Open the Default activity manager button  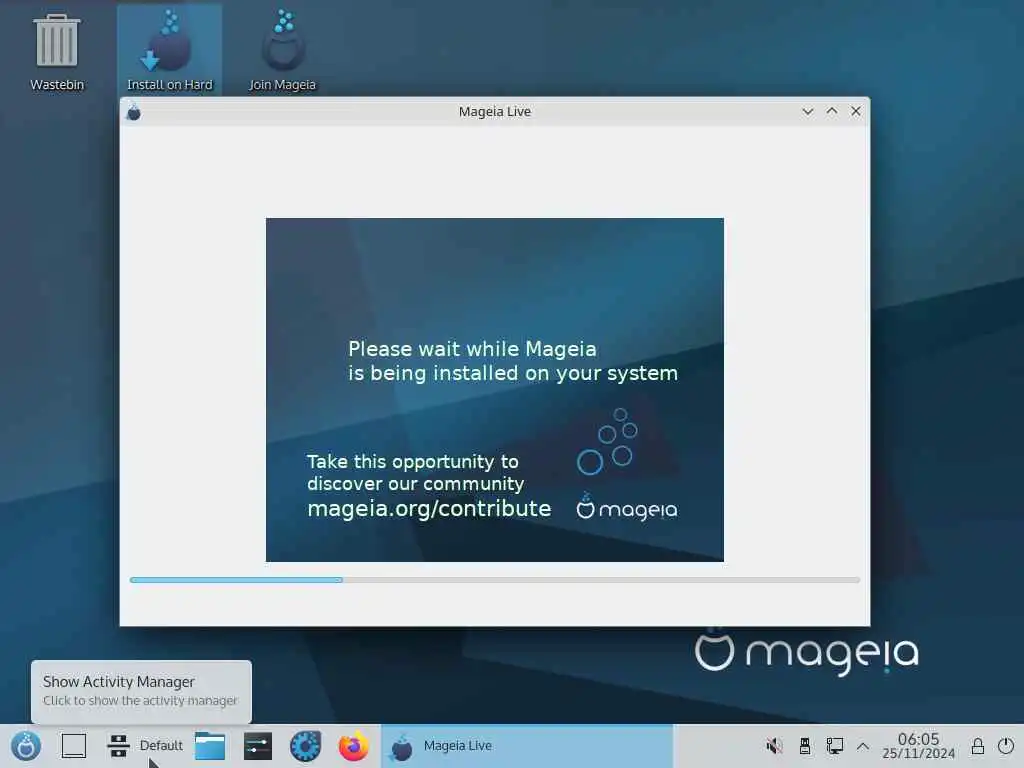[146, 746]
